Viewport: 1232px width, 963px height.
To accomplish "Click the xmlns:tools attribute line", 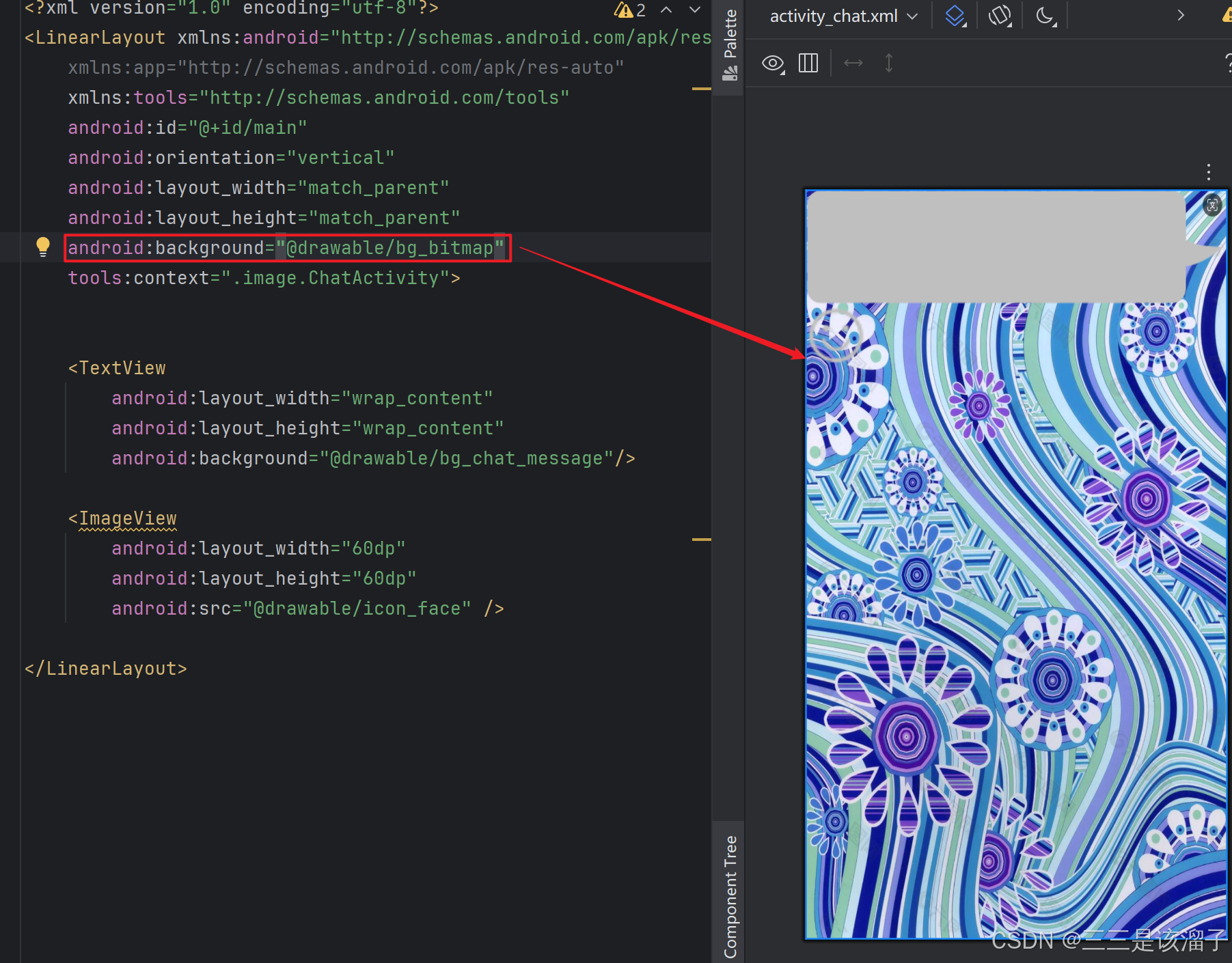I will pyautogui.click(x=318, y=98).
